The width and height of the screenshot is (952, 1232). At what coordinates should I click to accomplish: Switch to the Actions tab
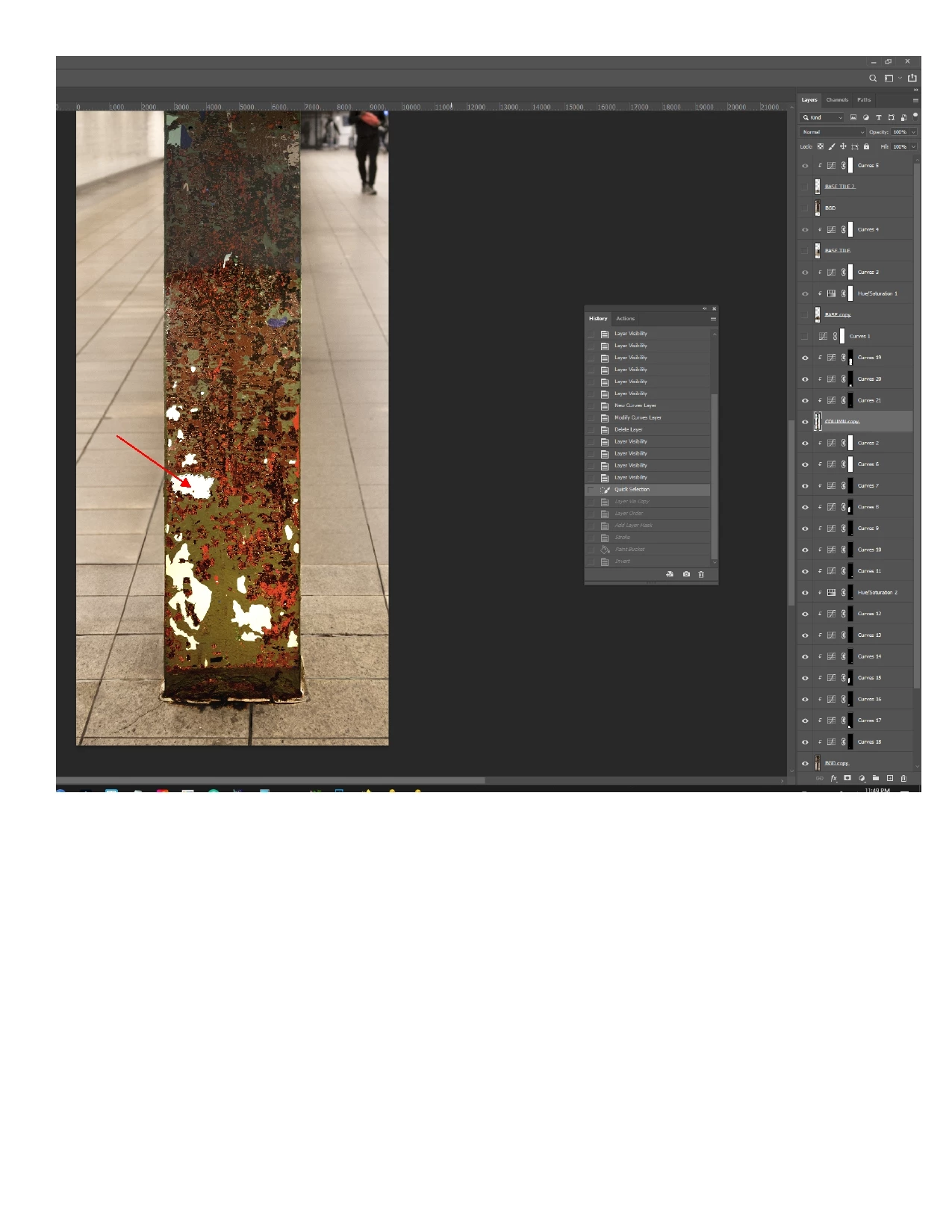coord(625,319)
